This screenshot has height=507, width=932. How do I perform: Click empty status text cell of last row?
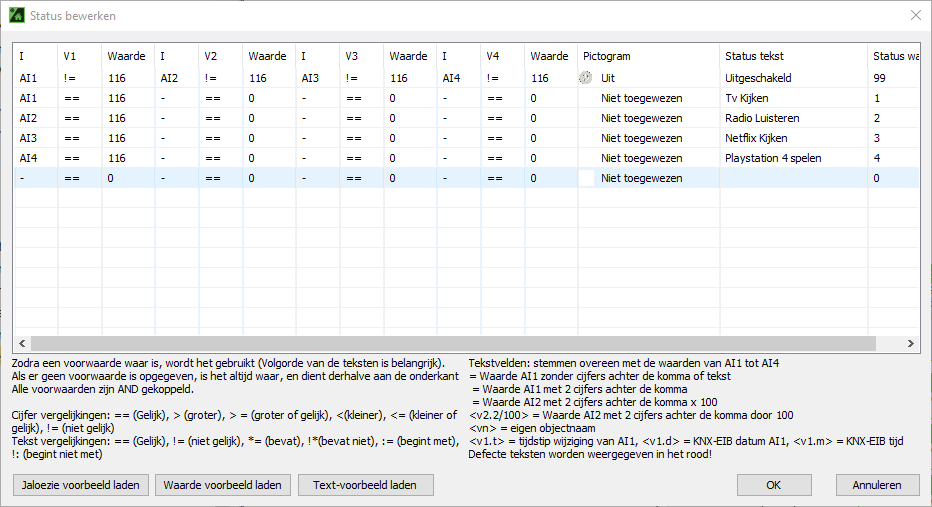[794, 178]
